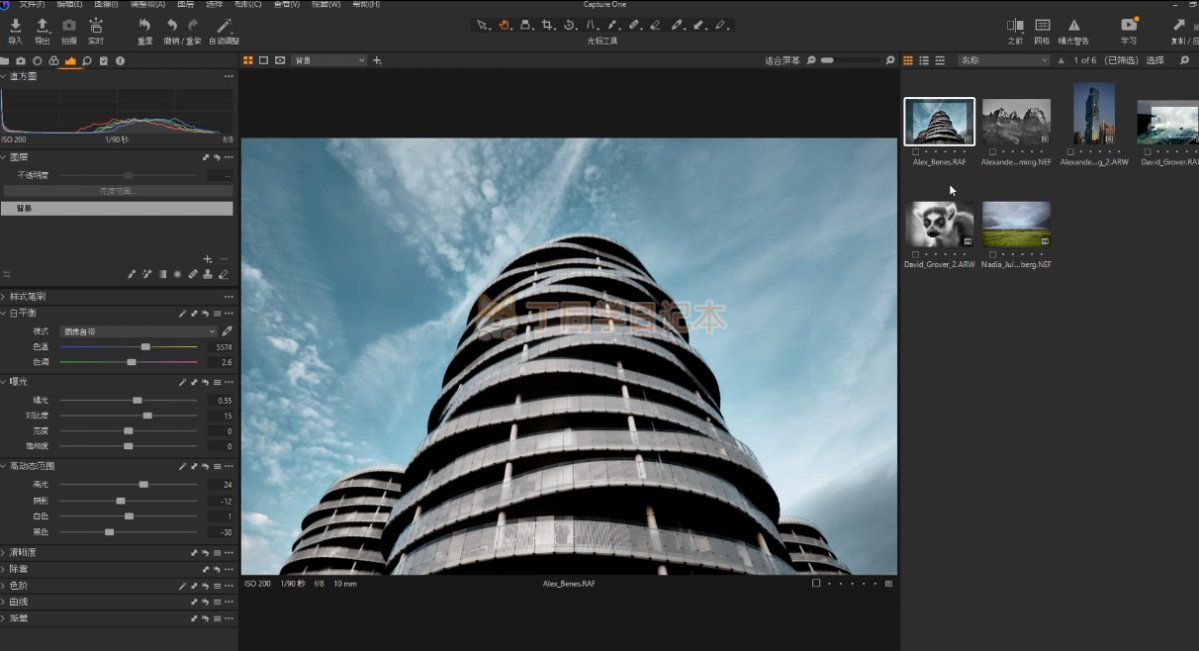The height and width of the screenshot is (651, 1199).
Task: Tick the checkbox under David_Grover_2.ARW thumbnail
Action: pos(917,255)
